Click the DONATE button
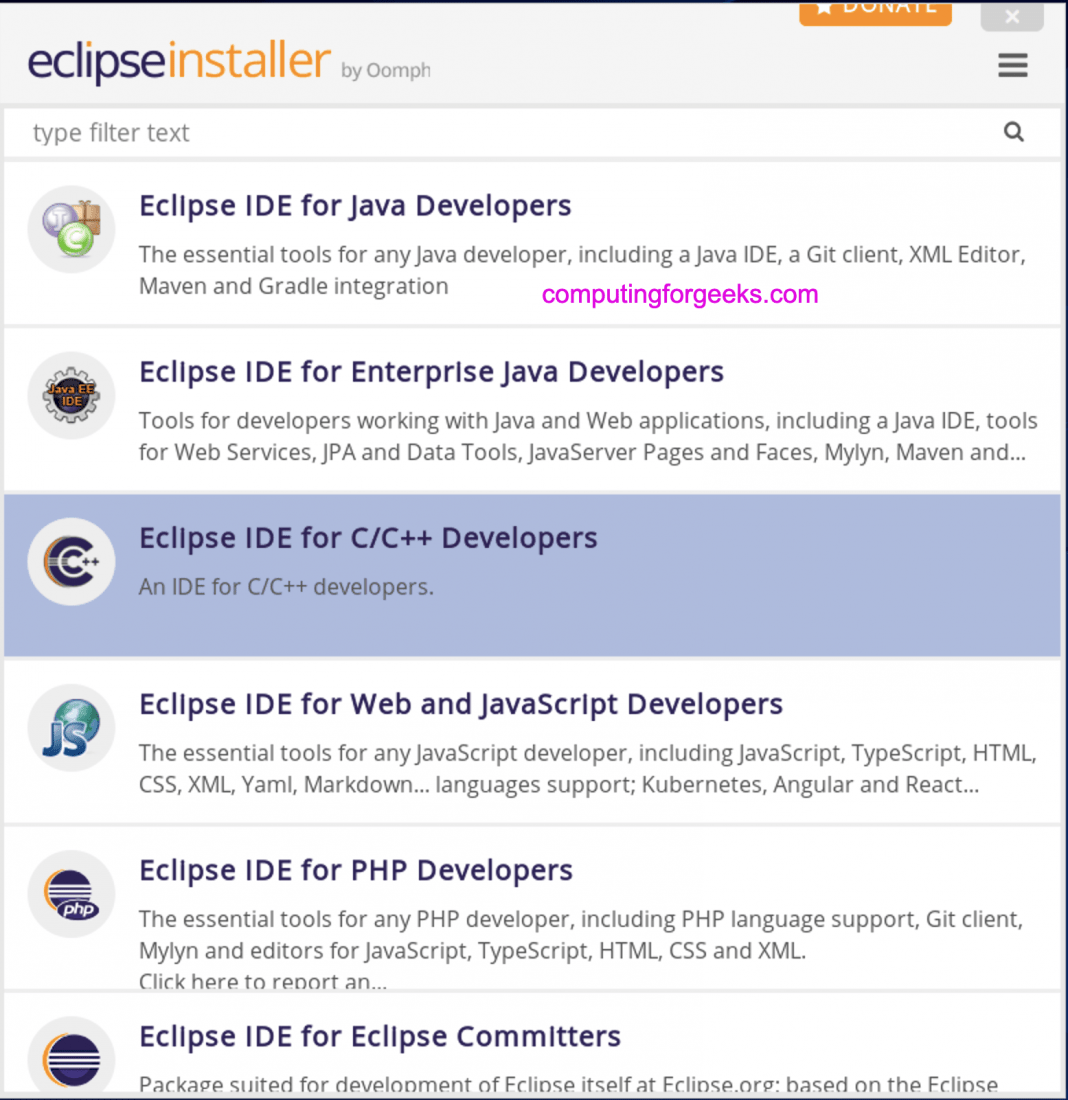 pyautogui.click(x=874, y=8)
